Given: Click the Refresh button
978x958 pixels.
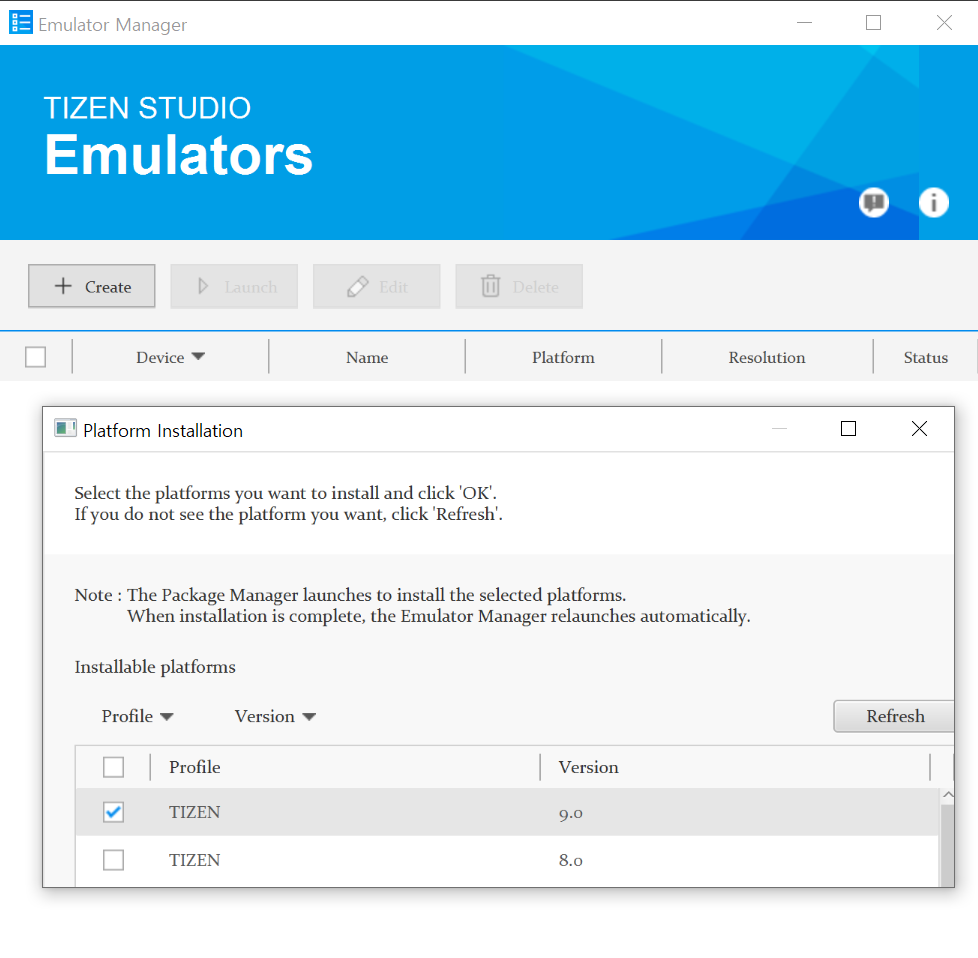Looking at the screenshot, I should point(893,716).
